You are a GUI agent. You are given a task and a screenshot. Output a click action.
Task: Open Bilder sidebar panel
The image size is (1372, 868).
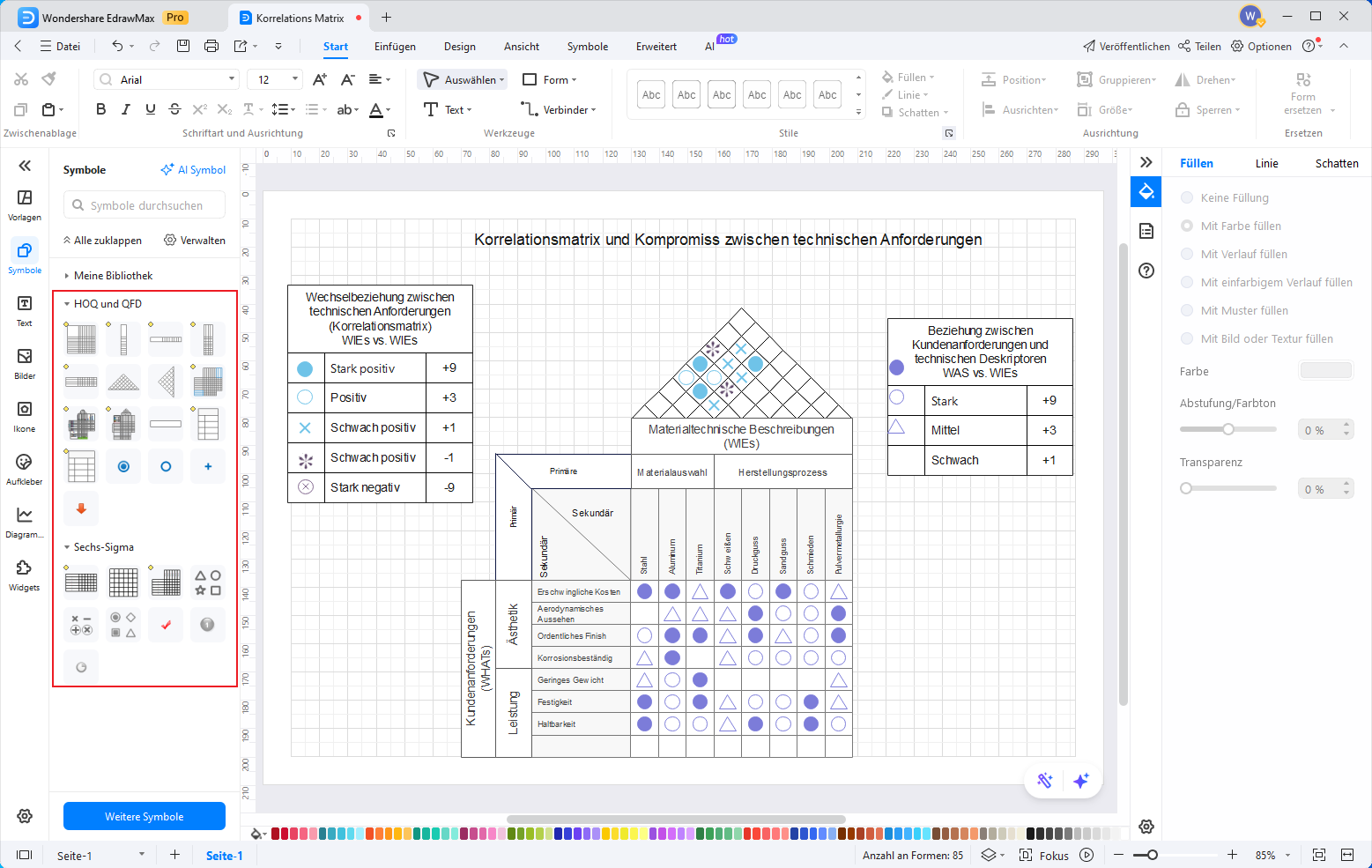25,363
